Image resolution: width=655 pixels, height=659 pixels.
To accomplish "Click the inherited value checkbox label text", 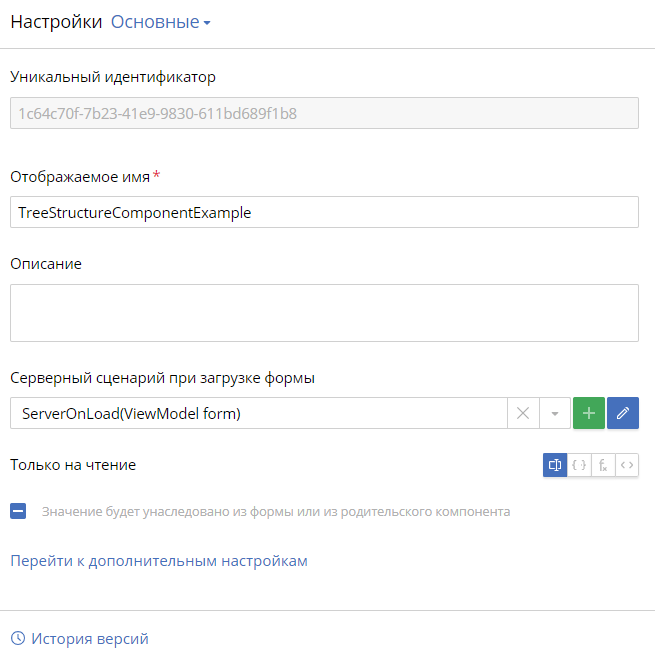I will [276, 511].
